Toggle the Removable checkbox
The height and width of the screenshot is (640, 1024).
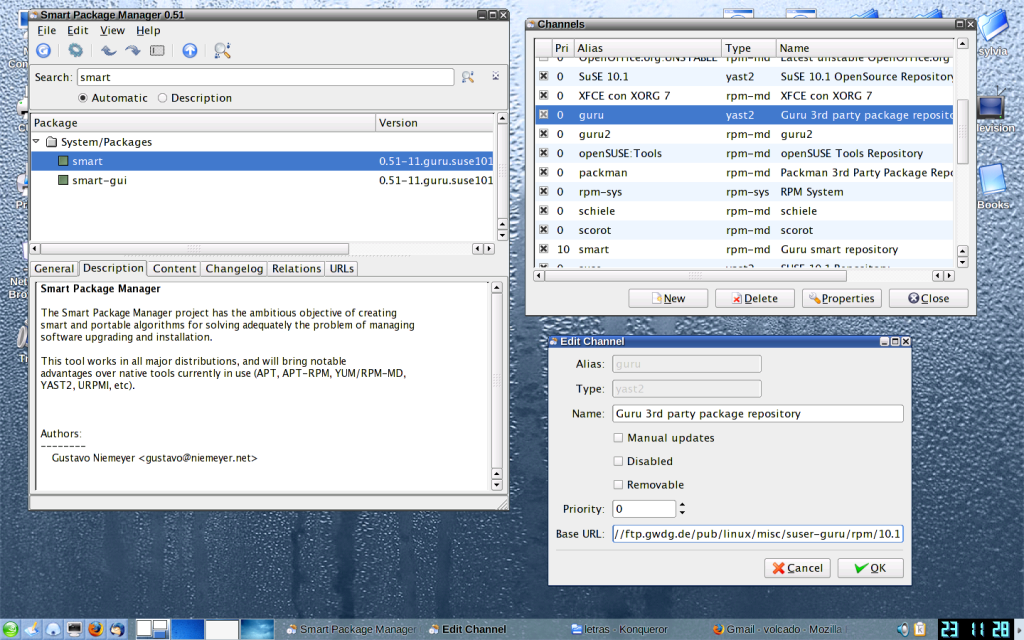click(x=618, y=485)
